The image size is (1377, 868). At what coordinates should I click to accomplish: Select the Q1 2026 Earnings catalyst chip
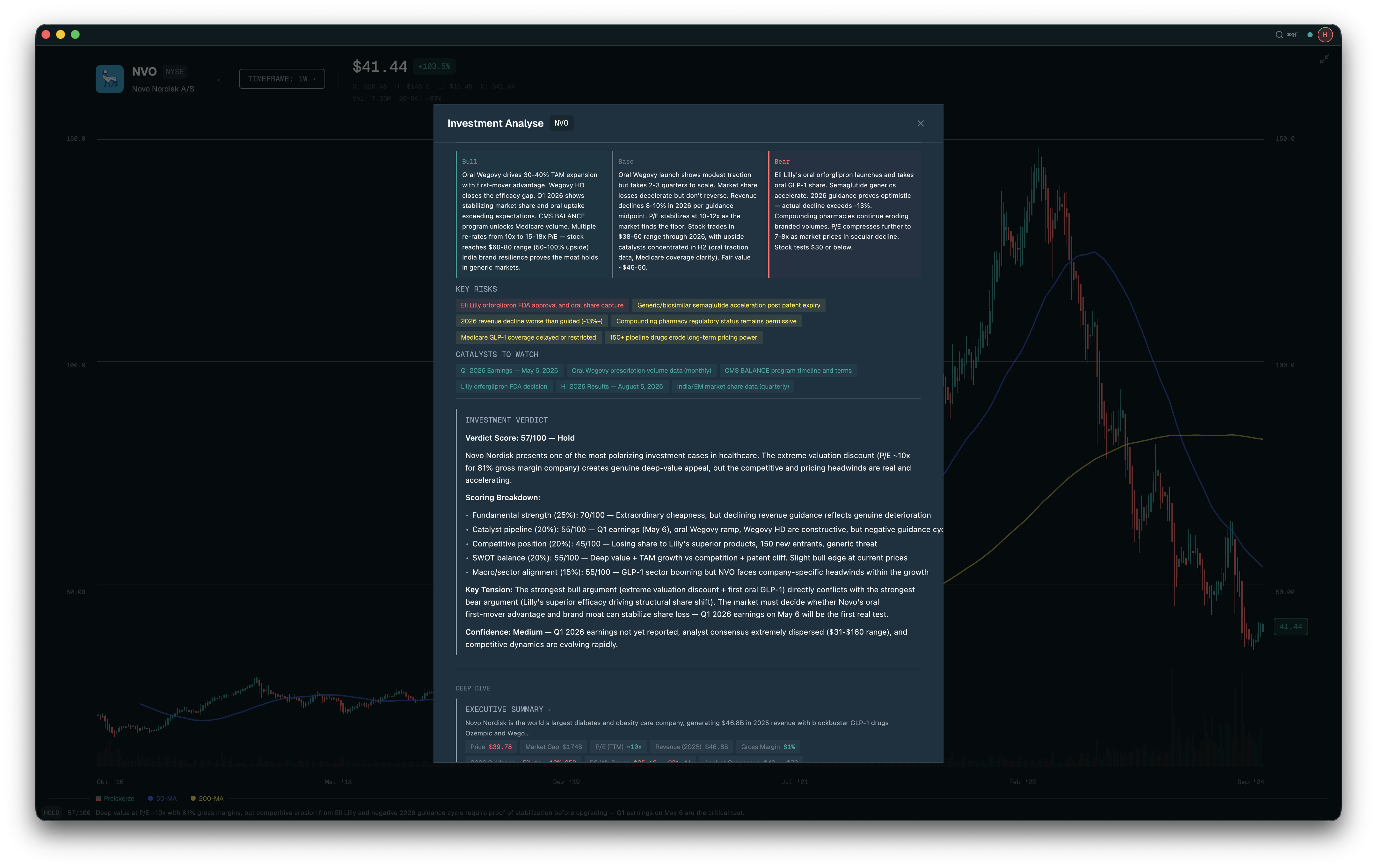[509, 371]
